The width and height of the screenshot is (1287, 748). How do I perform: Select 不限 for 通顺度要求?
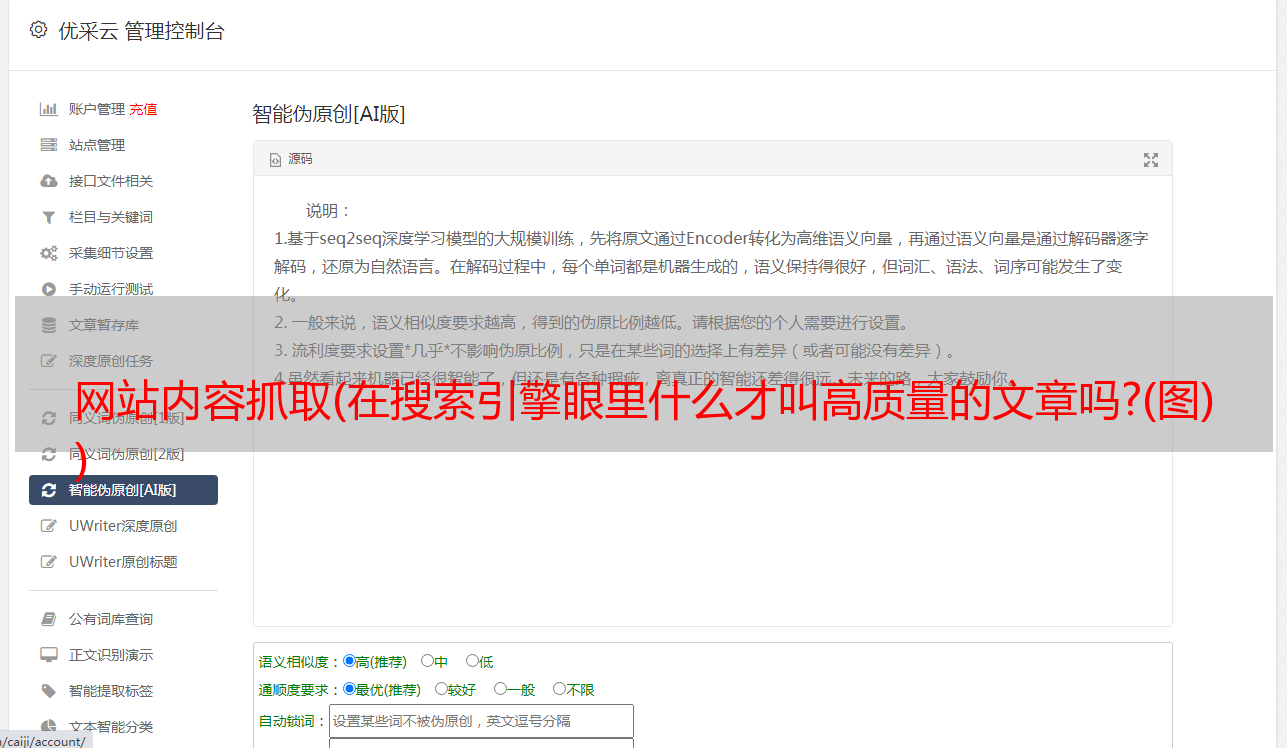click(x=559, y=689)
